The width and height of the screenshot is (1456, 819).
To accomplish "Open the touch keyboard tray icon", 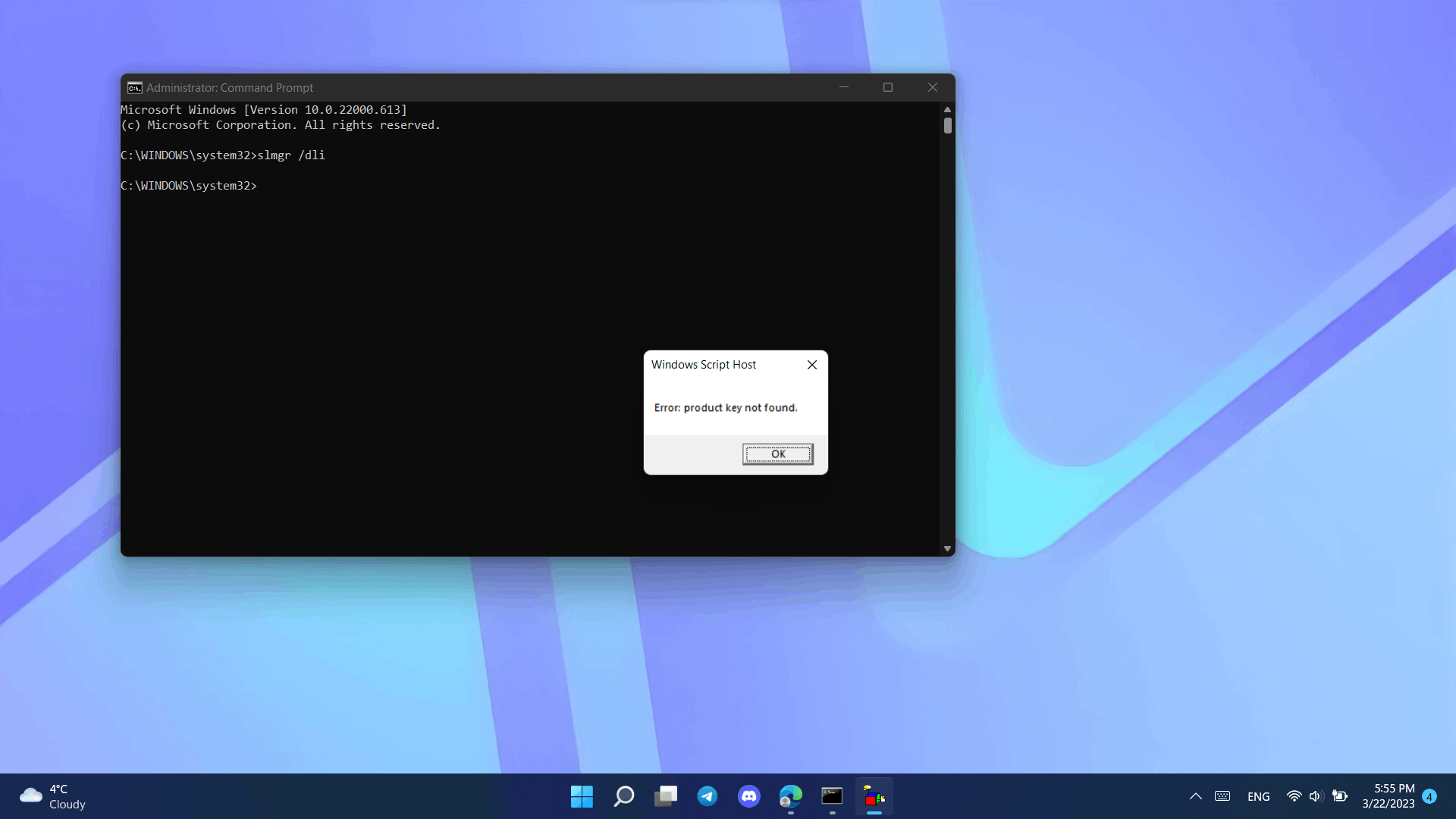I will 1222,796.
